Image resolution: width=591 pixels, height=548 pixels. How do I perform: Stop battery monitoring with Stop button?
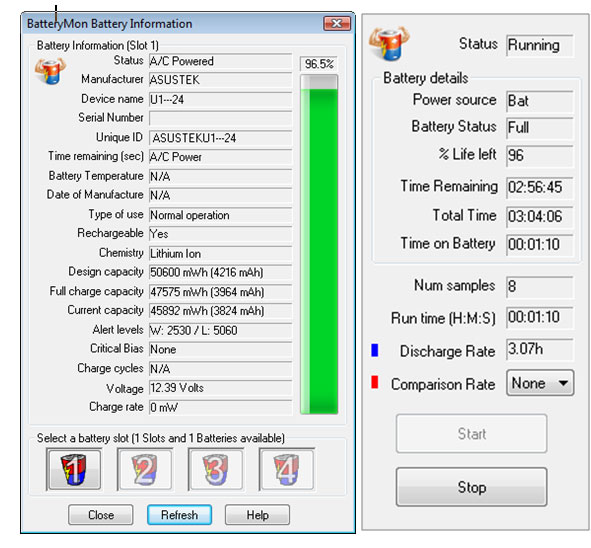click(x=472, y=487)
